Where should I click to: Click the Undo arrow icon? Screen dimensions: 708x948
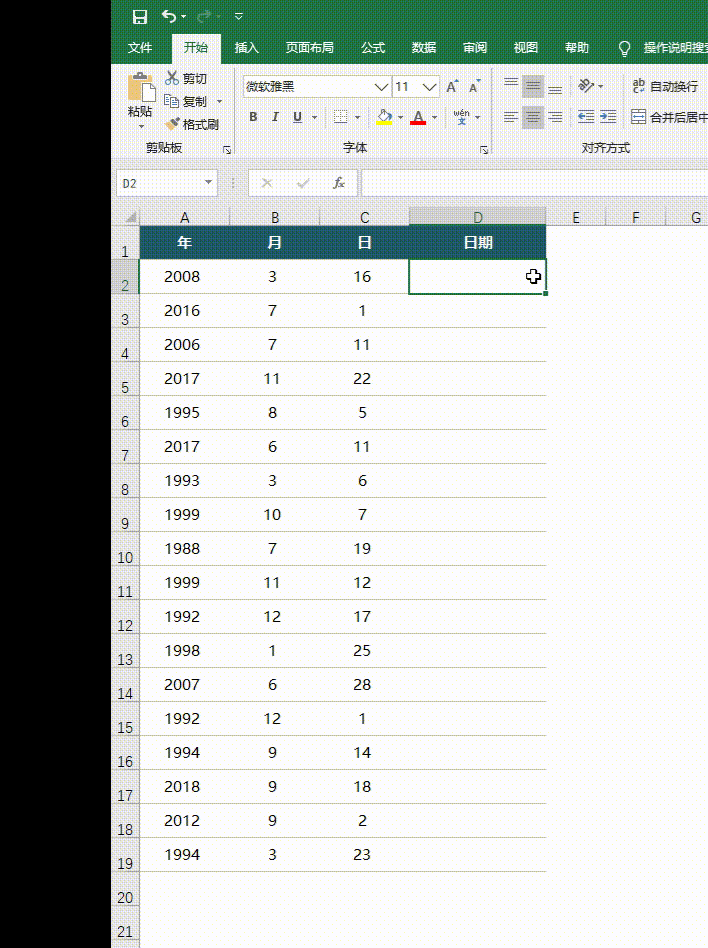pyautogui.click(x=169, y=16)
